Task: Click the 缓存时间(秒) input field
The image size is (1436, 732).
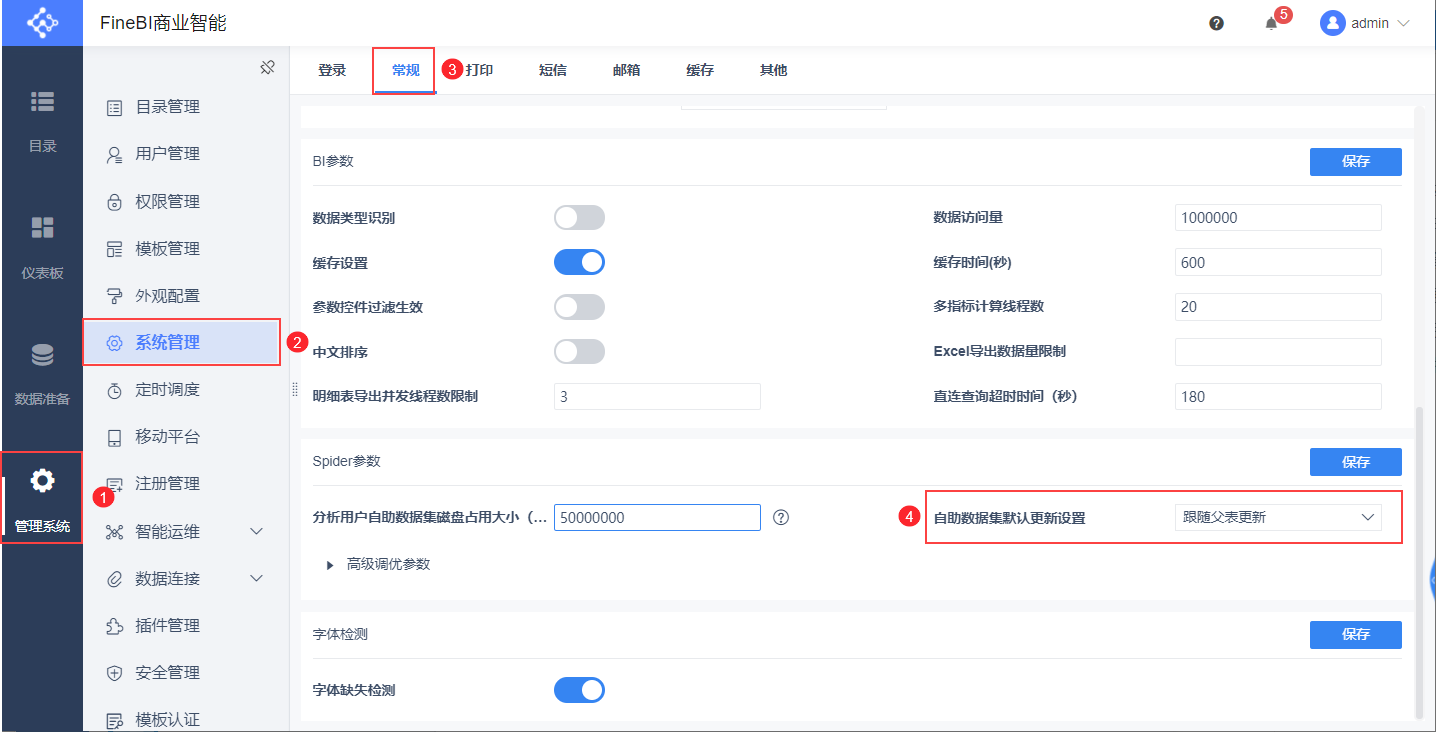Action: pos(1278,262)
